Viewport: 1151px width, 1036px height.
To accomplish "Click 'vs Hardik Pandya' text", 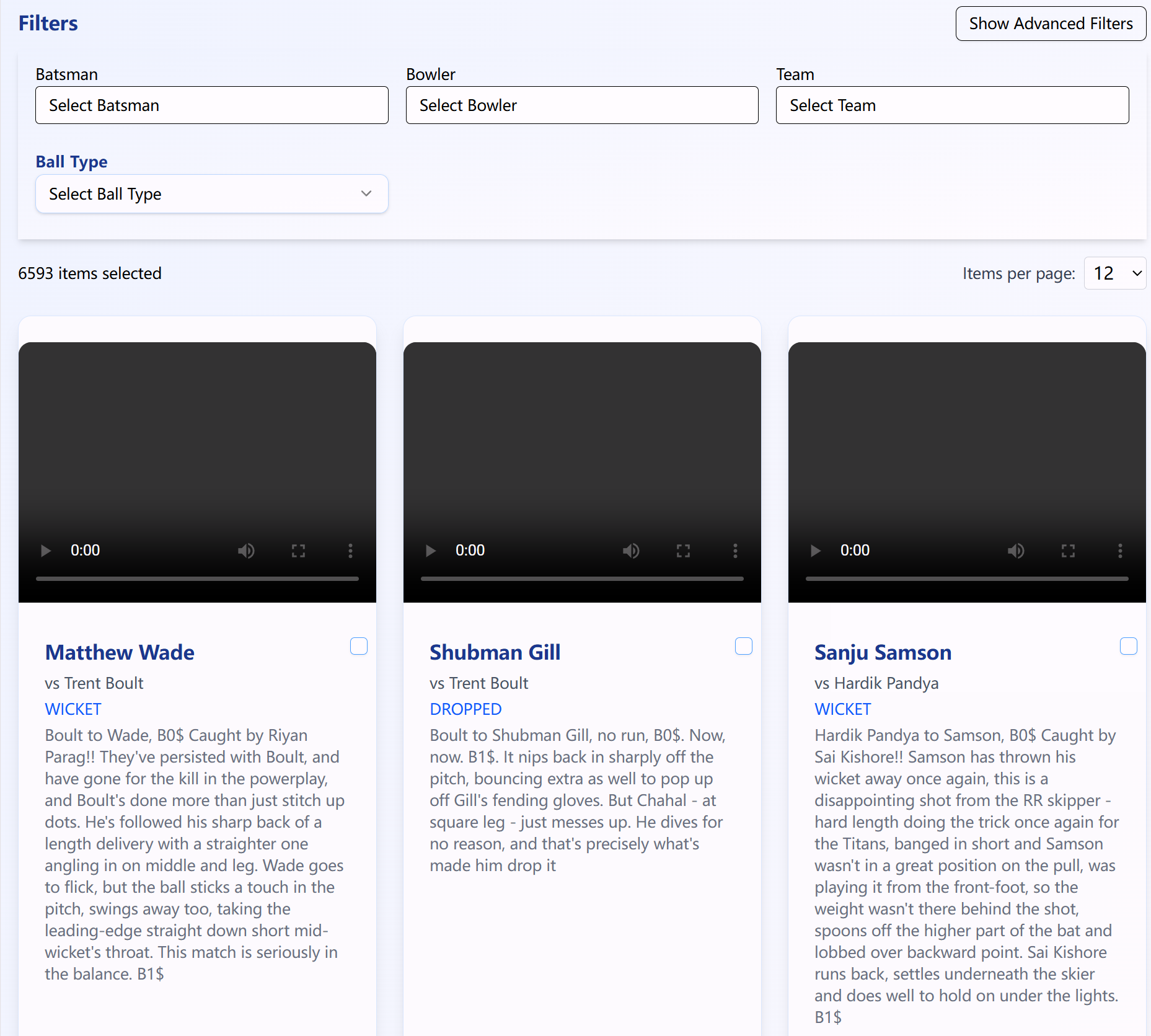I will (876, 683).
